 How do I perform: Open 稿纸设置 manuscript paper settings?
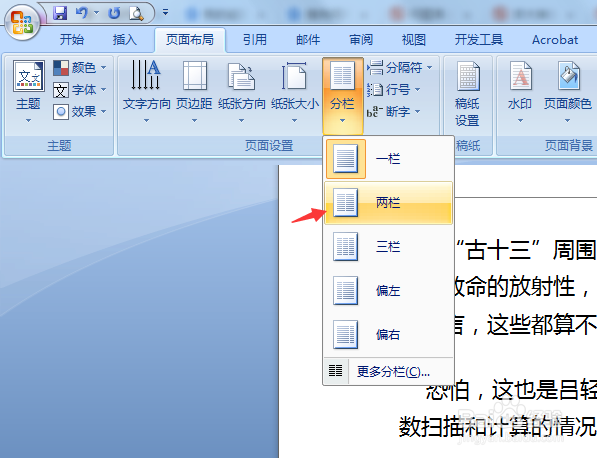468,94
